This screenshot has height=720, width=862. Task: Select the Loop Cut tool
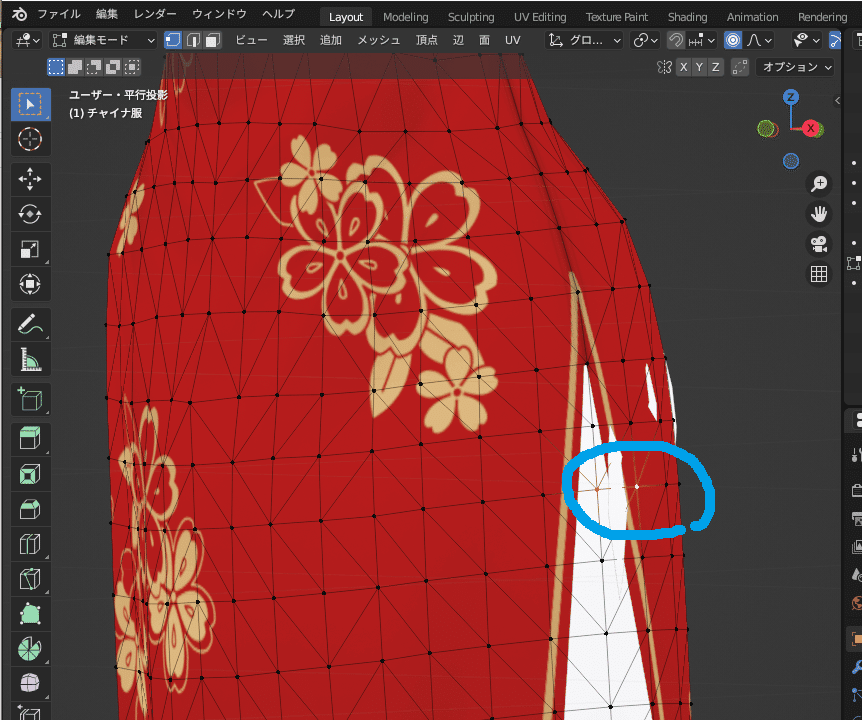[x=31, y=545]
